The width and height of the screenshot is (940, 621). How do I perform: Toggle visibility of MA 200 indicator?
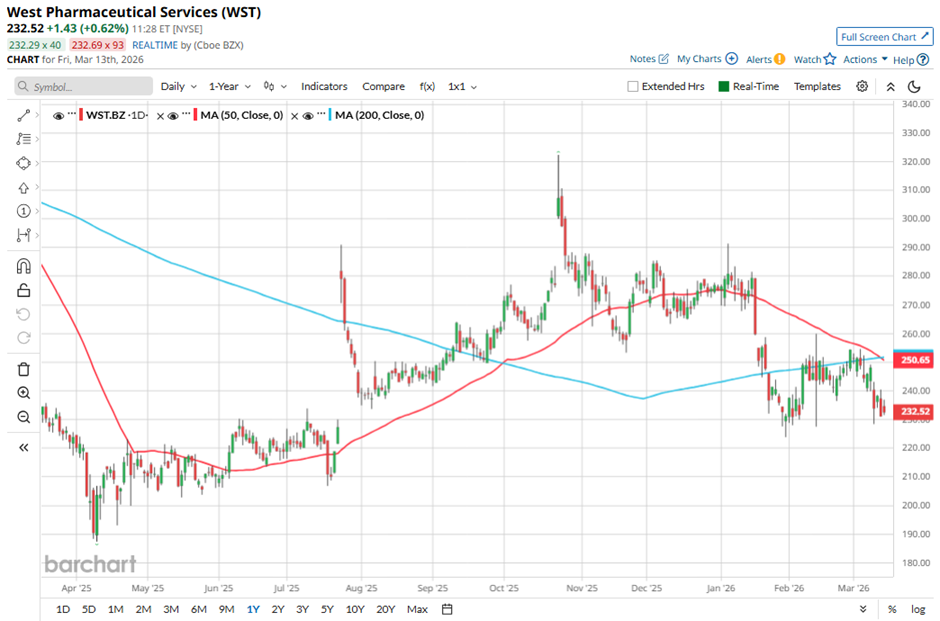pos(308,116)
